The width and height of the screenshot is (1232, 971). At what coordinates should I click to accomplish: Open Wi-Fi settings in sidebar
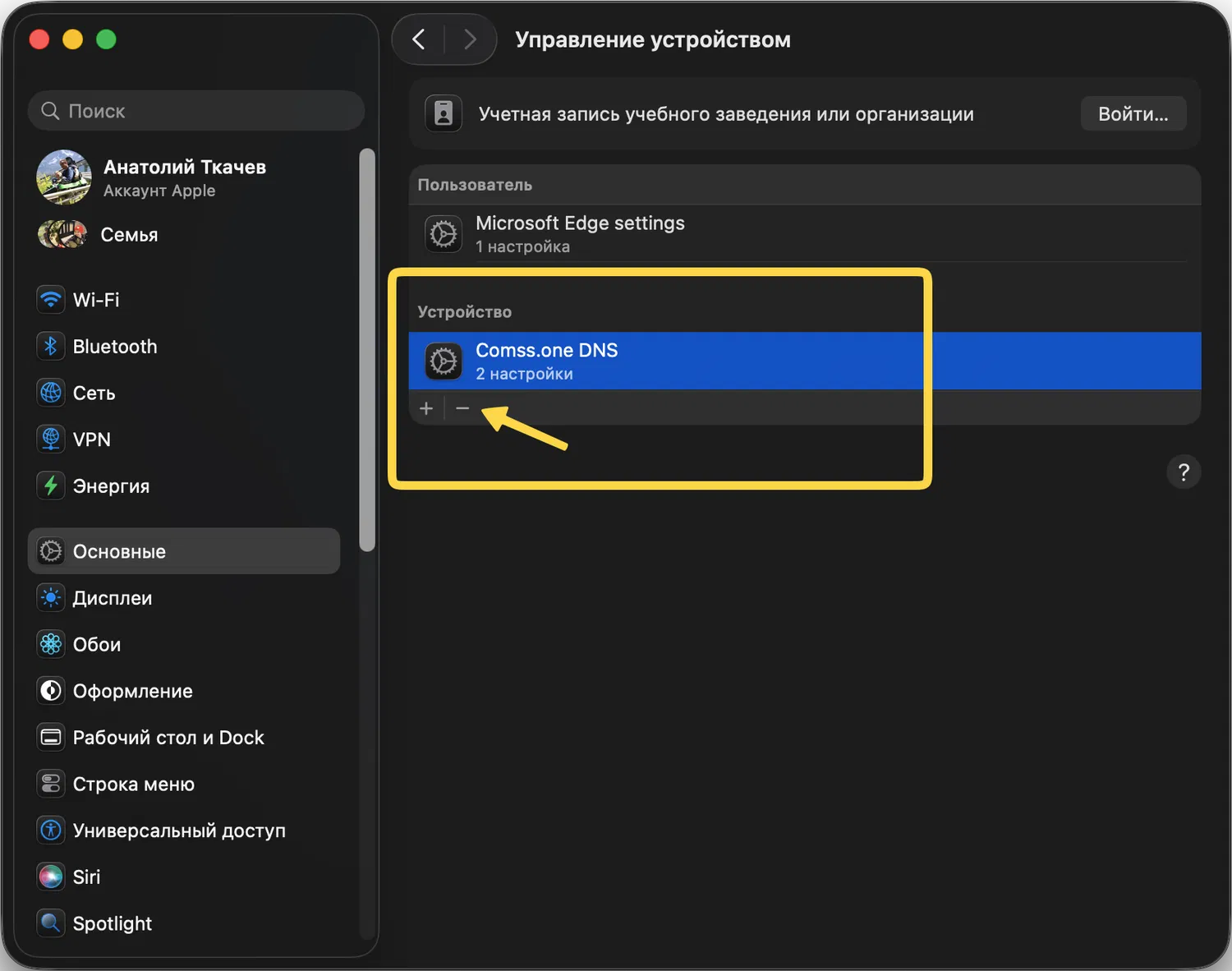[x=95, y=300]
